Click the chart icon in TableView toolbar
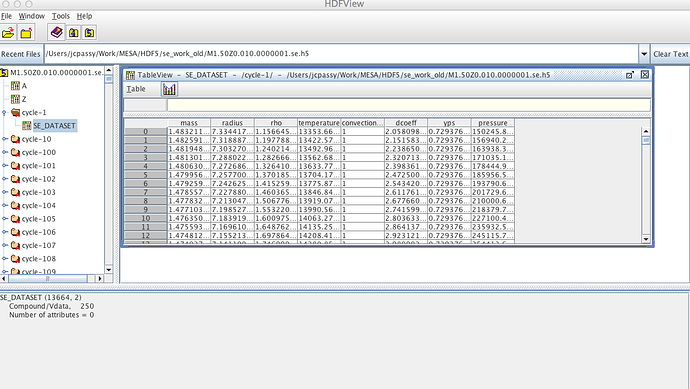 tap(169, 89)
